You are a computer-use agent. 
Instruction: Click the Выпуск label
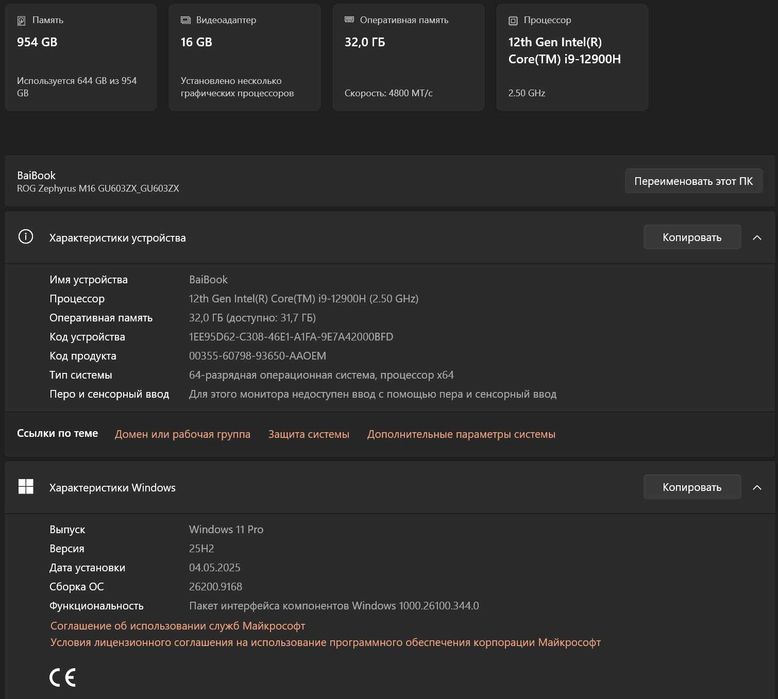point(67,530)
